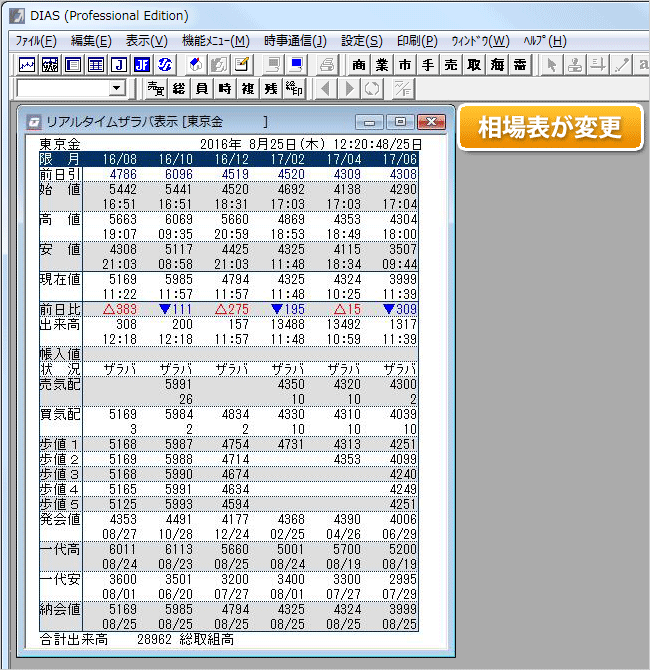Click the 海 toolbar button
This screenshot has width=650, height=670.
coord(496,65)
